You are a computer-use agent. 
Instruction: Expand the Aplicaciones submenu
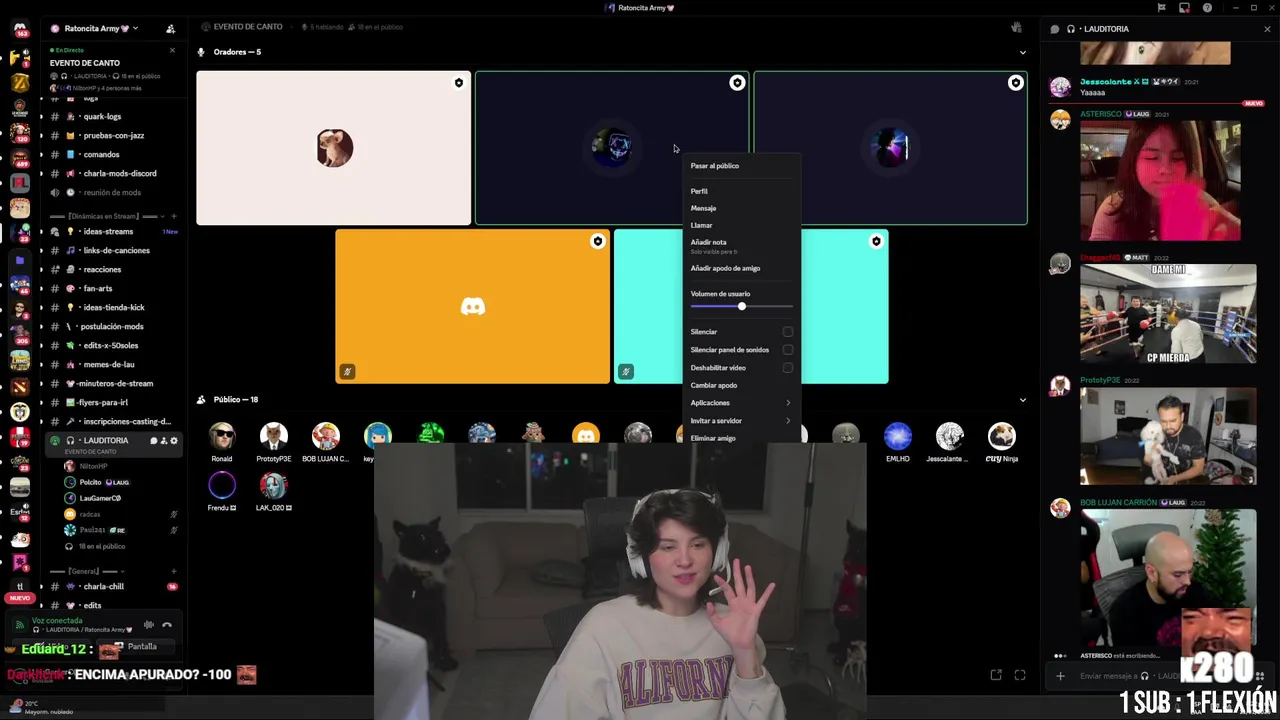tap(741, 403)
